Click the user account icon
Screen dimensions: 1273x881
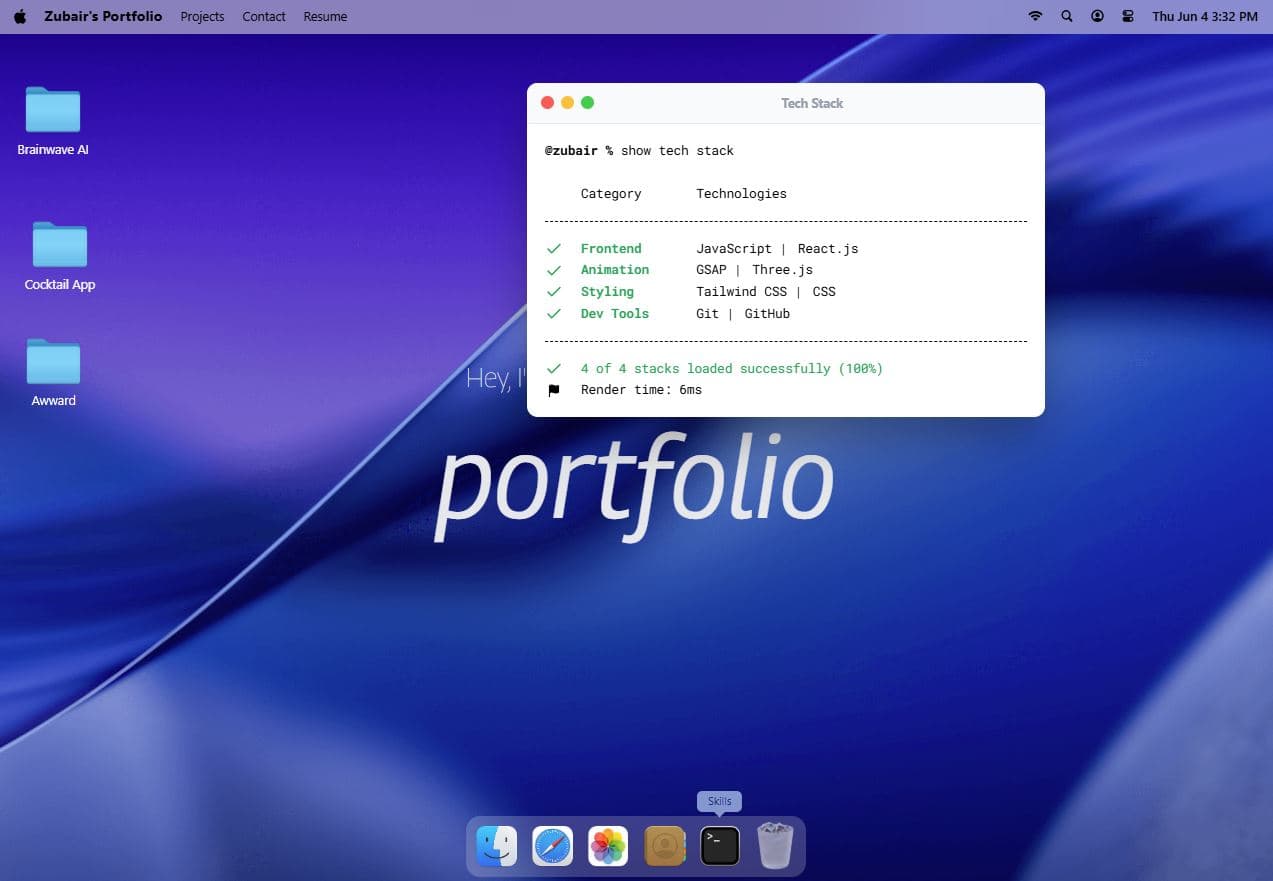1097,16
